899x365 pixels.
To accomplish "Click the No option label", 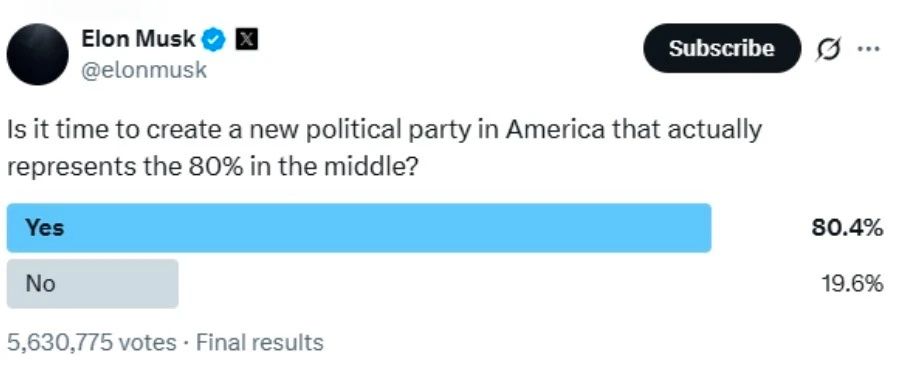I will coord(40,284).
